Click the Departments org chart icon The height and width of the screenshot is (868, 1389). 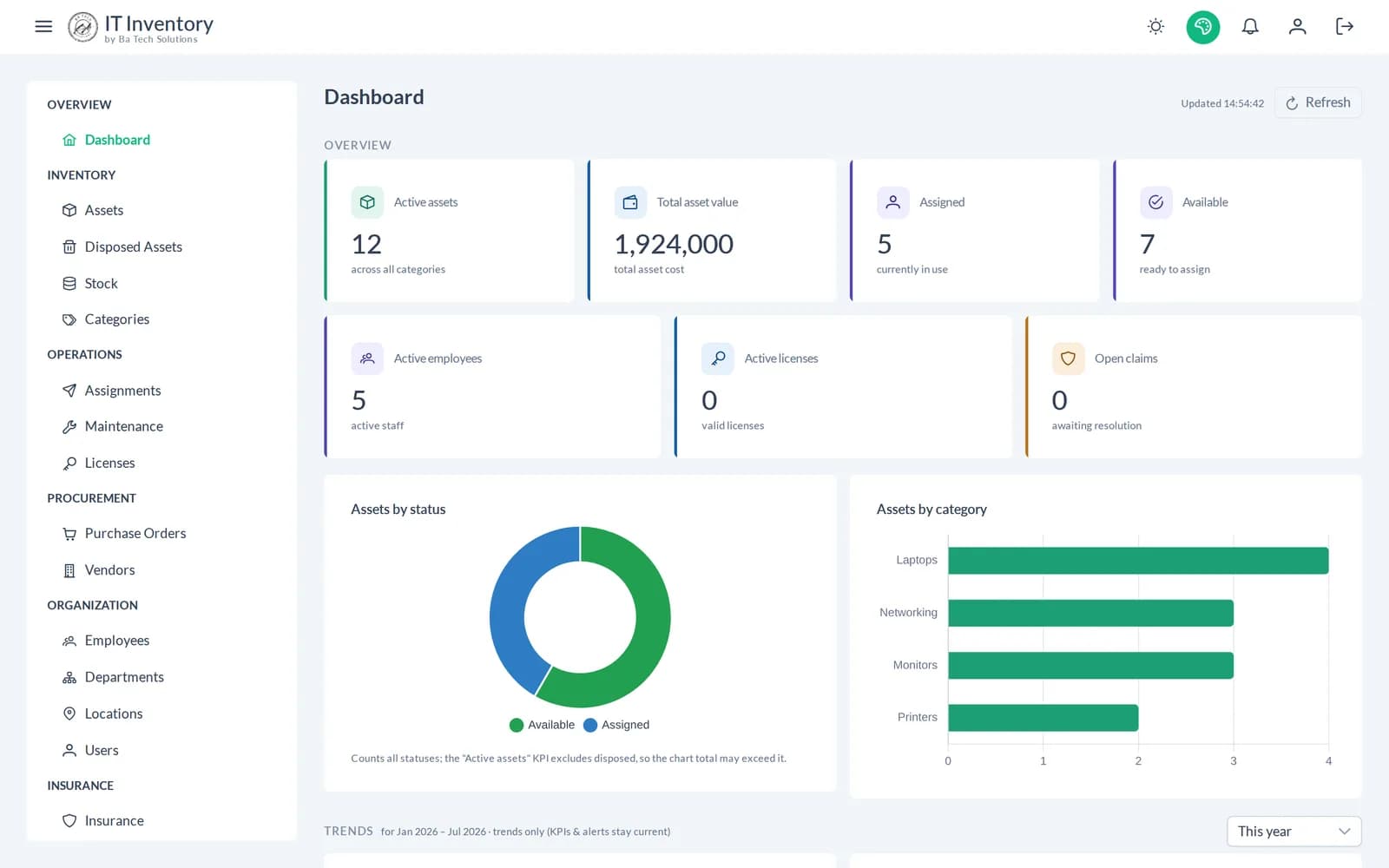[x=69, y=677]
